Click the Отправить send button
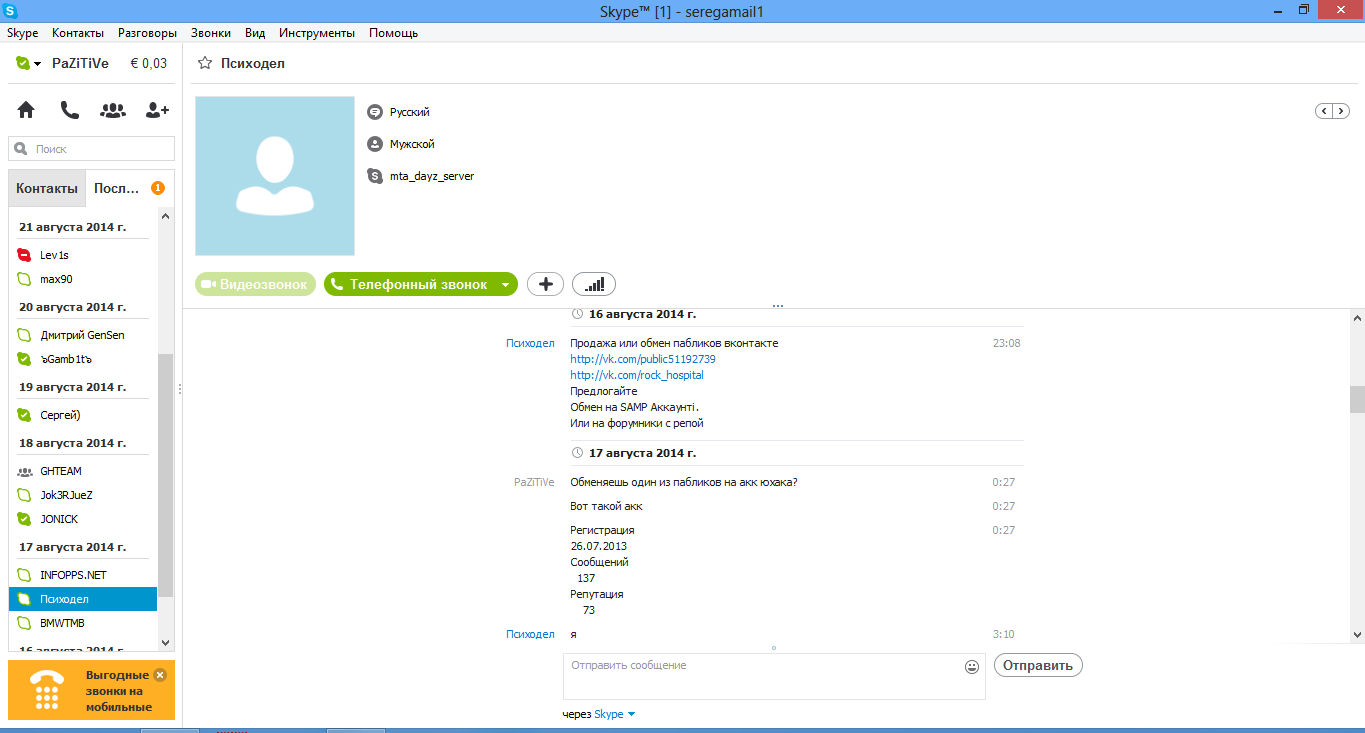 (1038, 665)
